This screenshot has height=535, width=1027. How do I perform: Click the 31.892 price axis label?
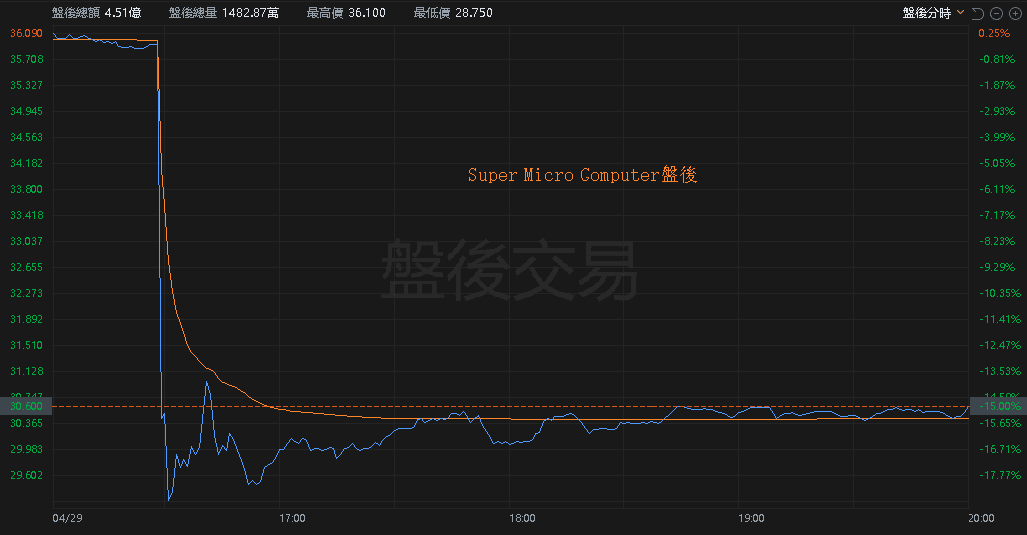(26, 319)
